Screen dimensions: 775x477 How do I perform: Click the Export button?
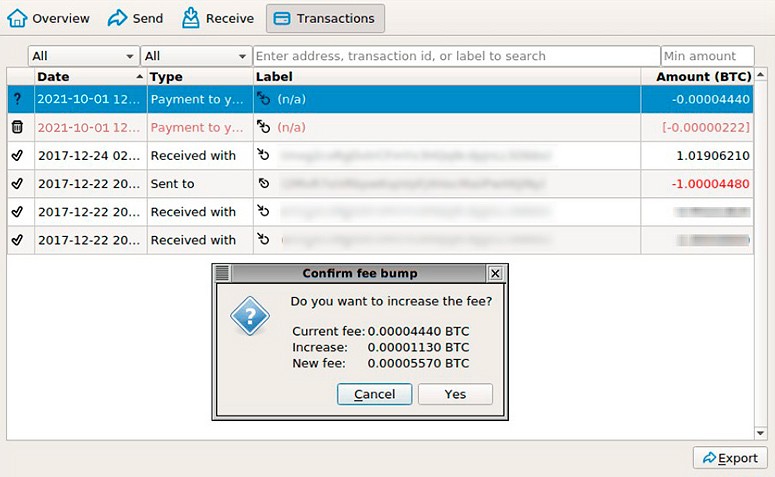click(731, 458)
